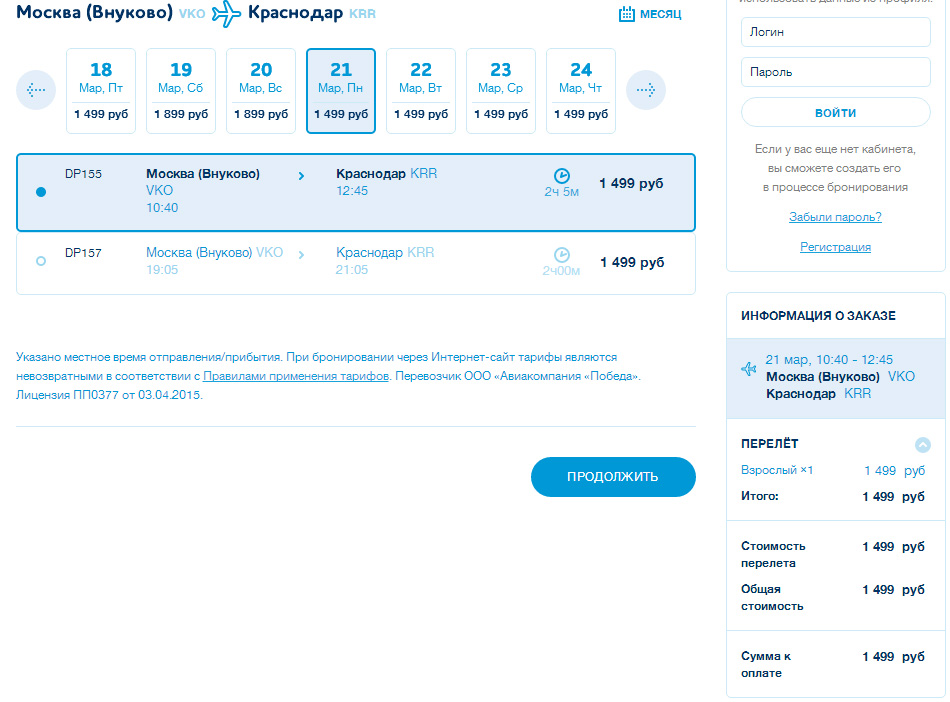Collapse the Перелёт section chevron
This screenshot has width=950, height=702.
(923, 445)
